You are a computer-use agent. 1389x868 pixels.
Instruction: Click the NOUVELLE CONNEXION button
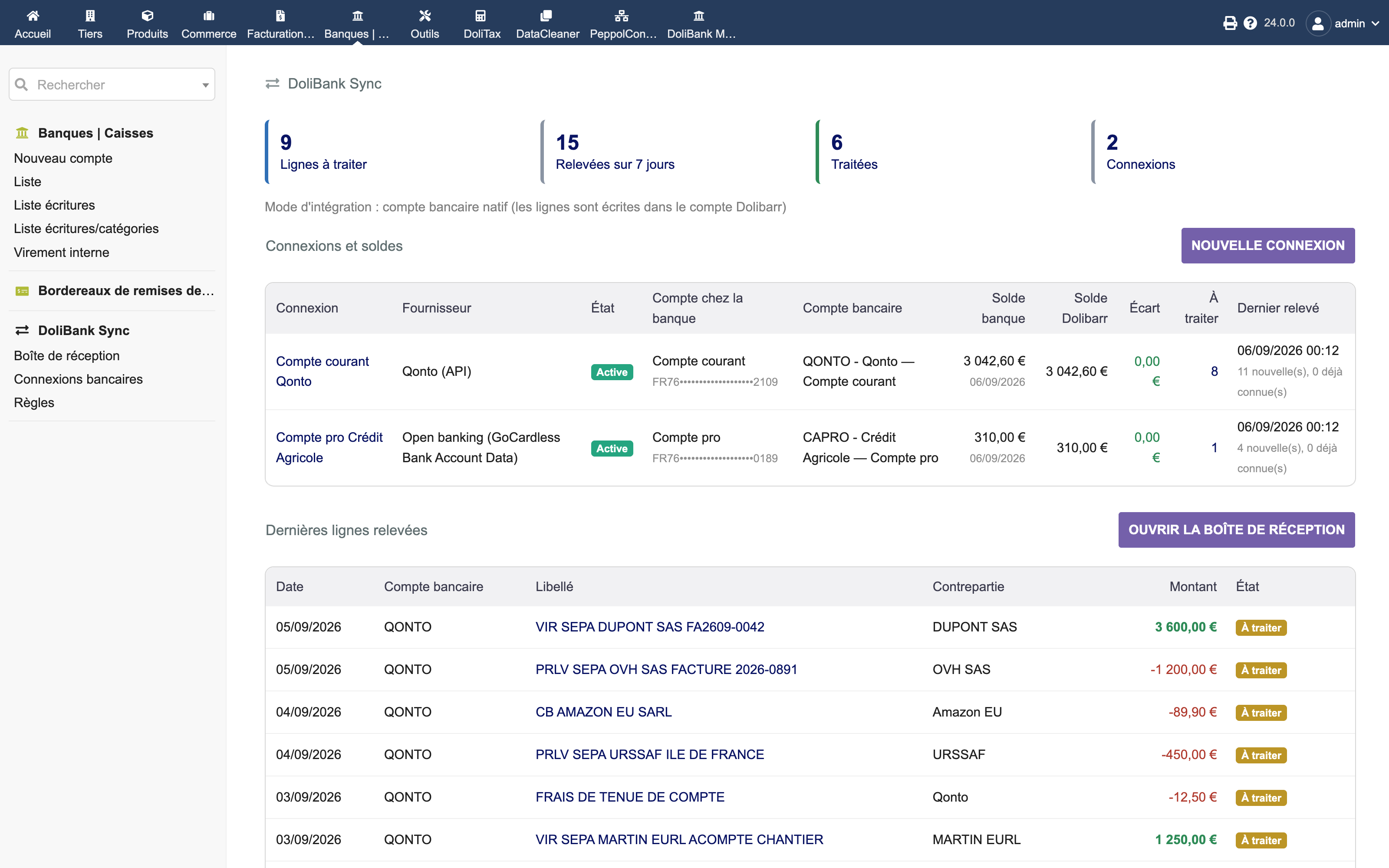[1267, 246]
